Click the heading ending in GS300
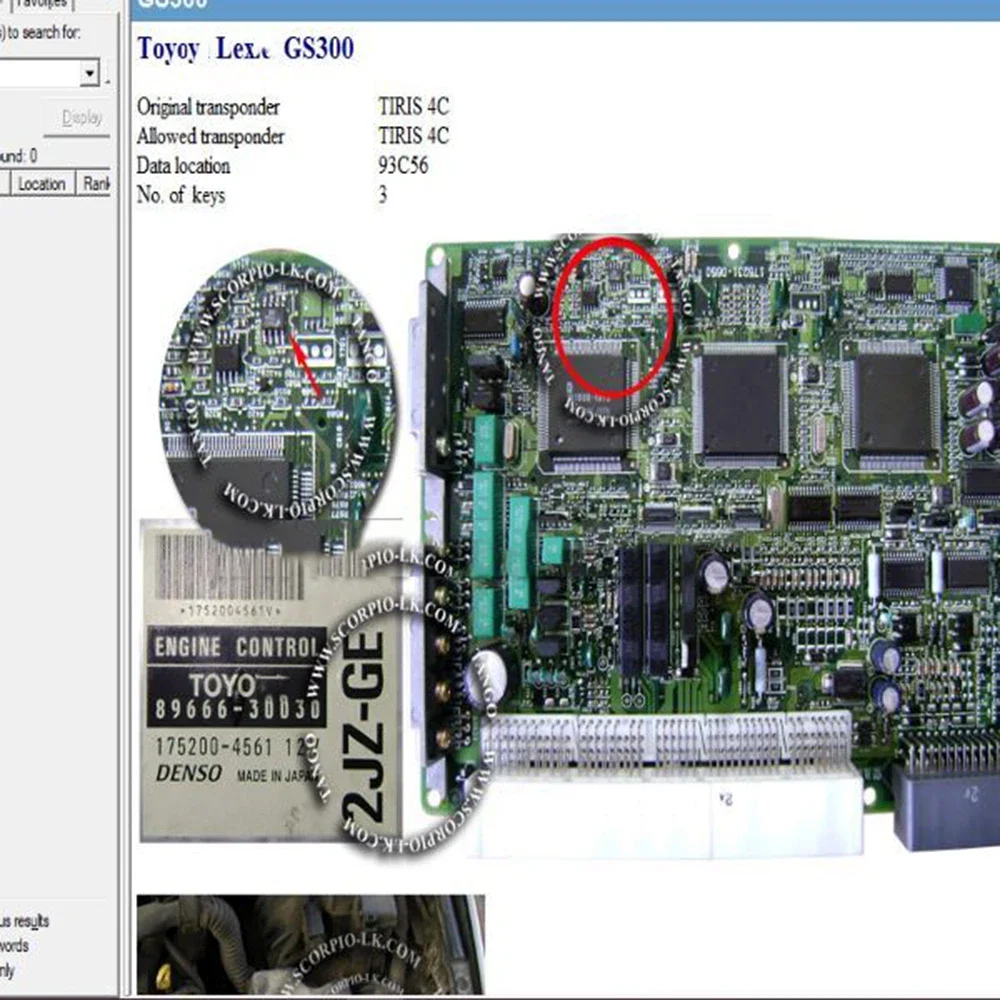The image size is (1000, 1000). coord(246,48)
